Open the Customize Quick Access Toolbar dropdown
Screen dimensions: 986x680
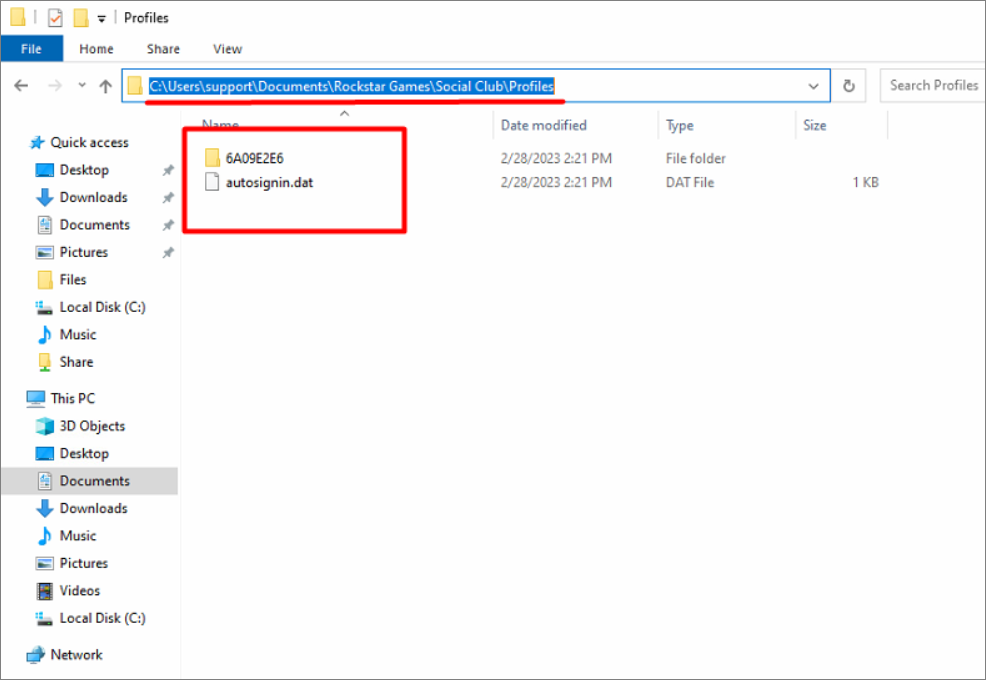point(101,19)
